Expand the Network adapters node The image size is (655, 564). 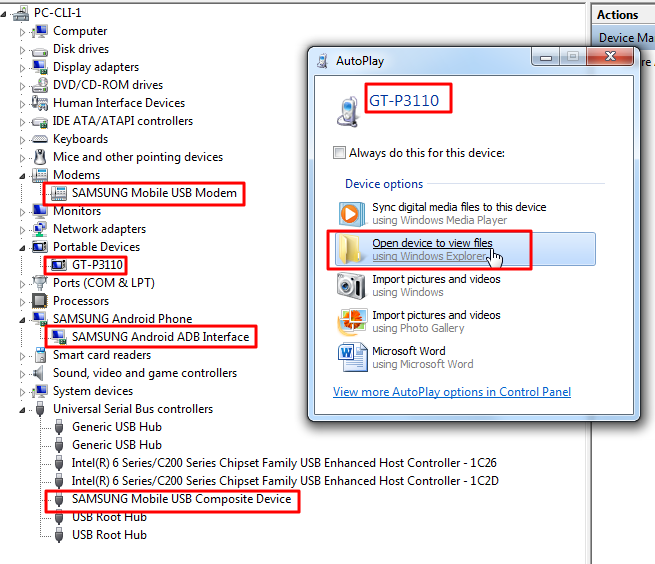pyautogui.click(x=22, y=230)
